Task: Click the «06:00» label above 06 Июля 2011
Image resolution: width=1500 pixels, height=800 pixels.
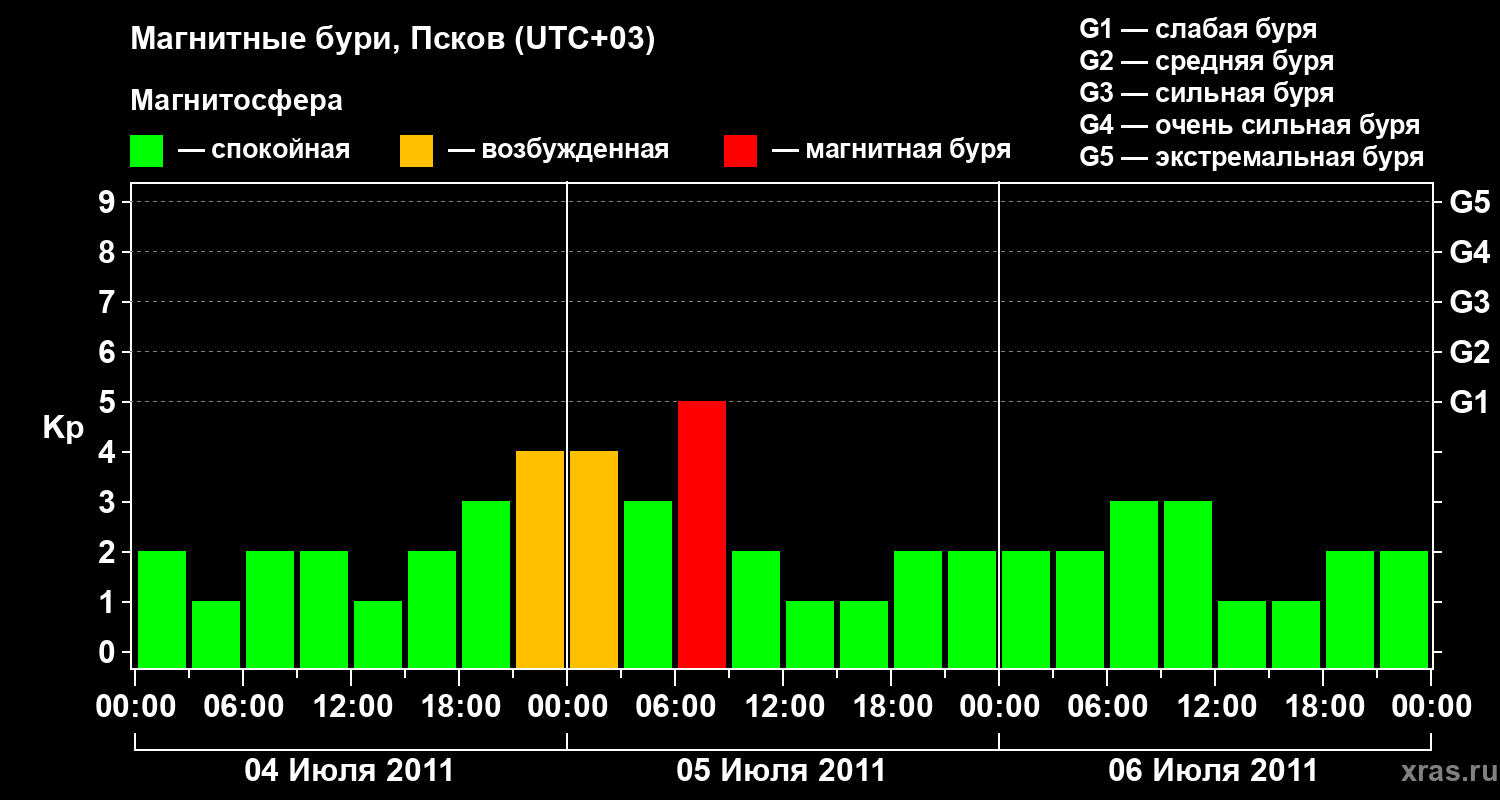Action: (x=1107, y=707)
